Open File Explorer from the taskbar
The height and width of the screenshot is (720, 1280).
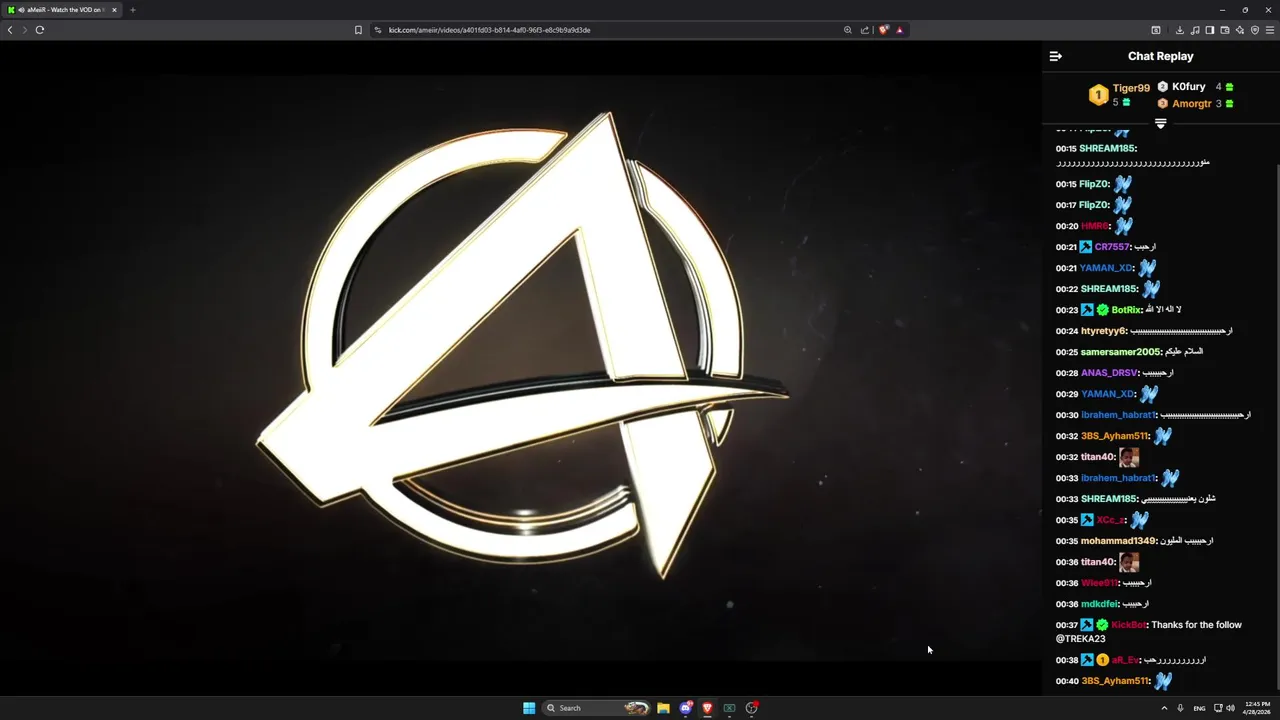pos(663,708)
